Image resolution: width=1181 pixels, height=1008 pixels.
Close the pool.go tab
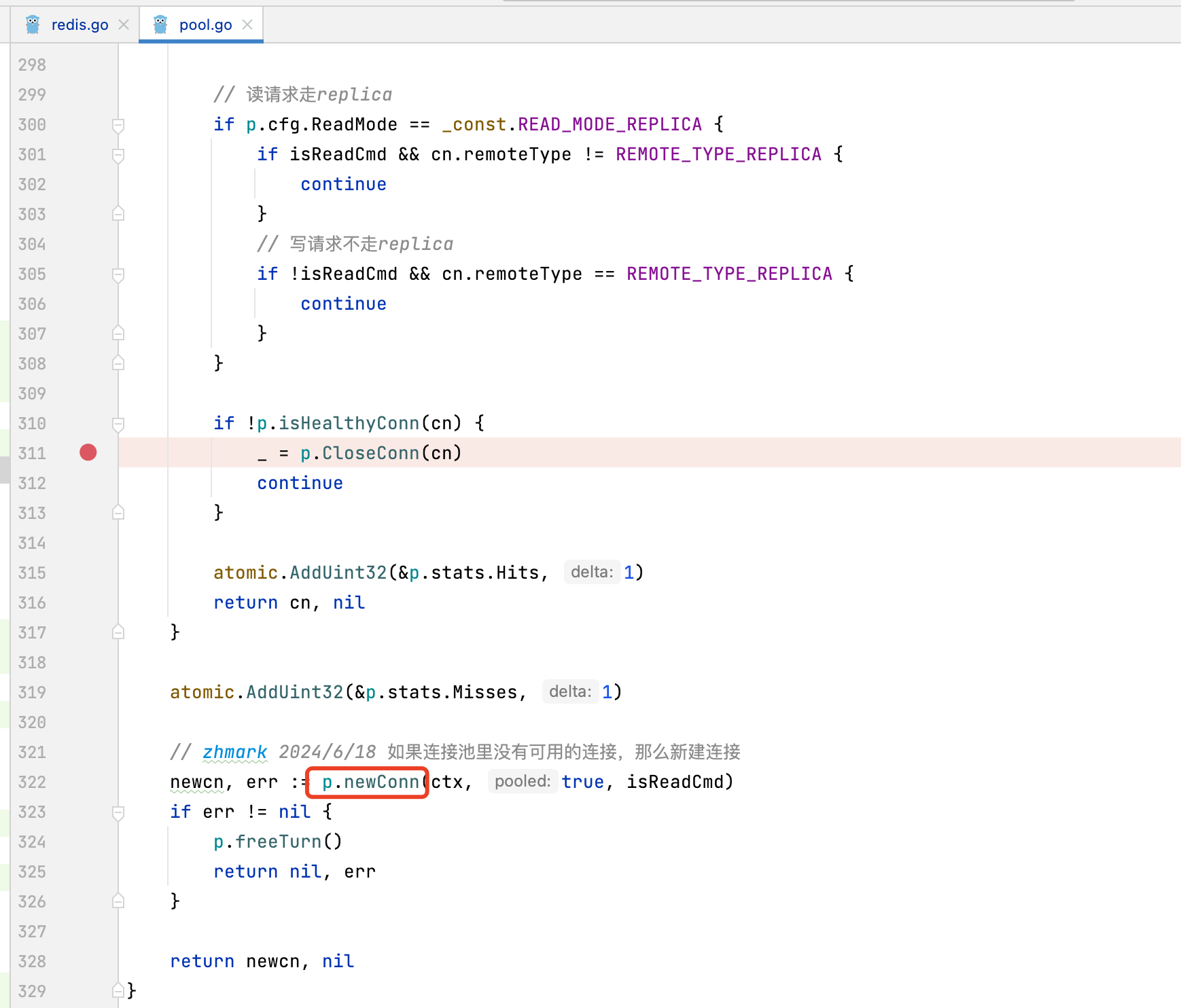pyautogui.click(x=247, y=24)
